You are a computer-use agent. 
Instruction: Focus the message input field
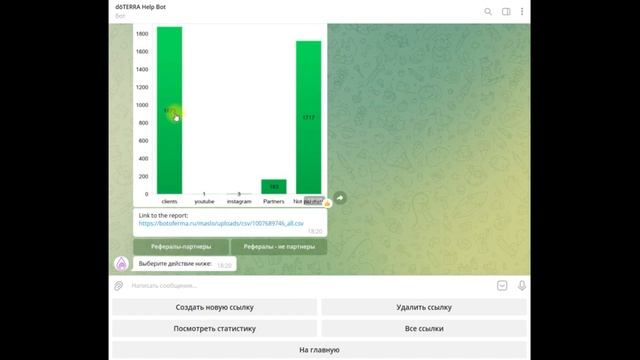tap(310, 285)
